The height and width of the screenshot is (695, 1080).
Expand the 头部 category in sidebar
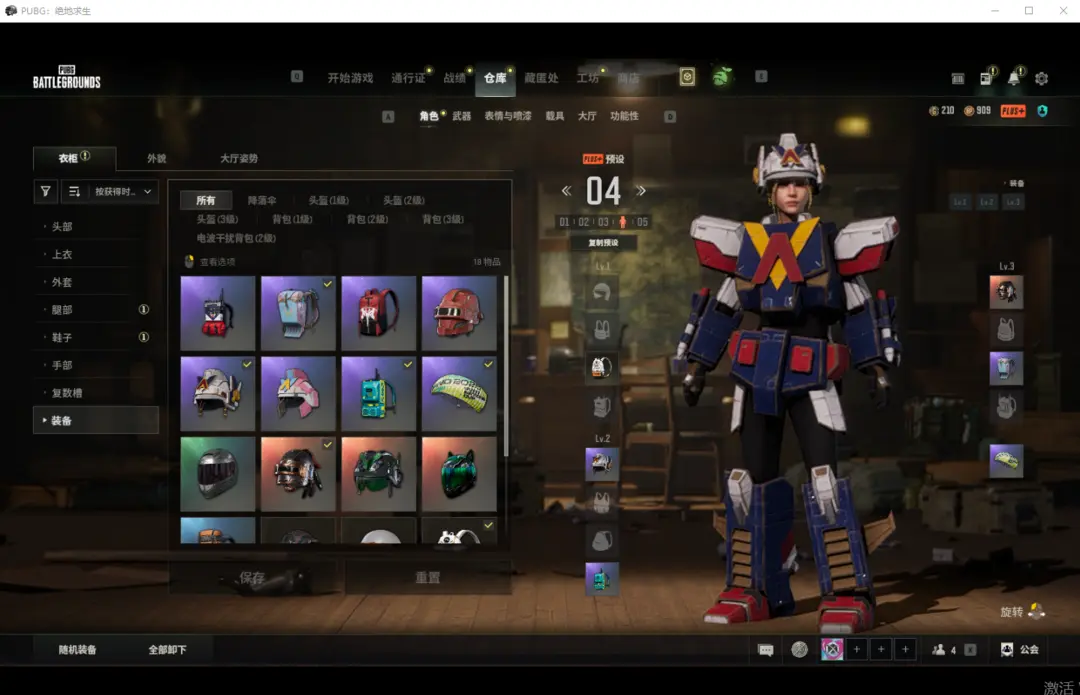96,226
